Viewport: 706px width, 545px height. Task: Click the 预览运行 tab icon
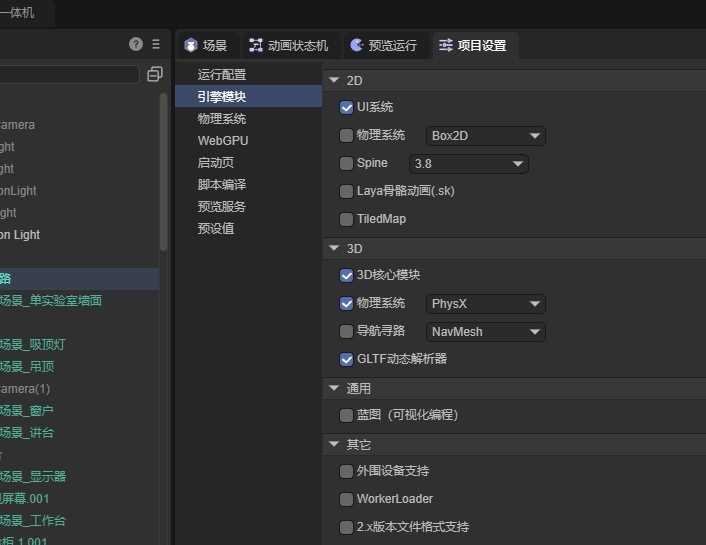(356, 46)
